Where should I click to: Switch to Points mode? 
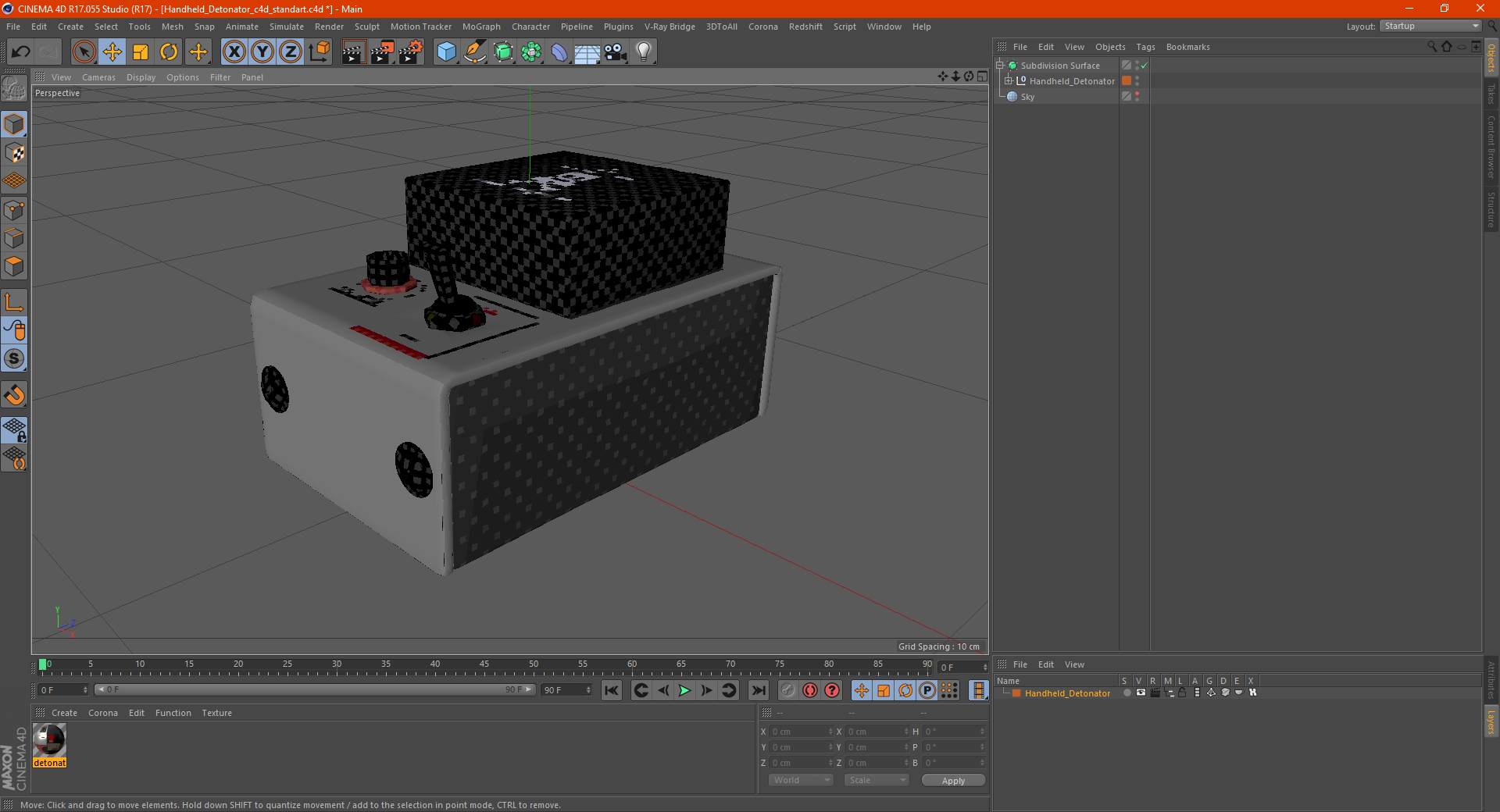[14, 210]
